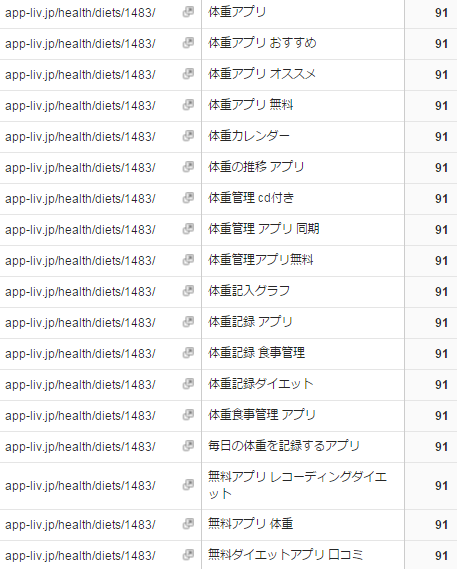Open external link icon for 体重カレンダー row

coord(188,136)
